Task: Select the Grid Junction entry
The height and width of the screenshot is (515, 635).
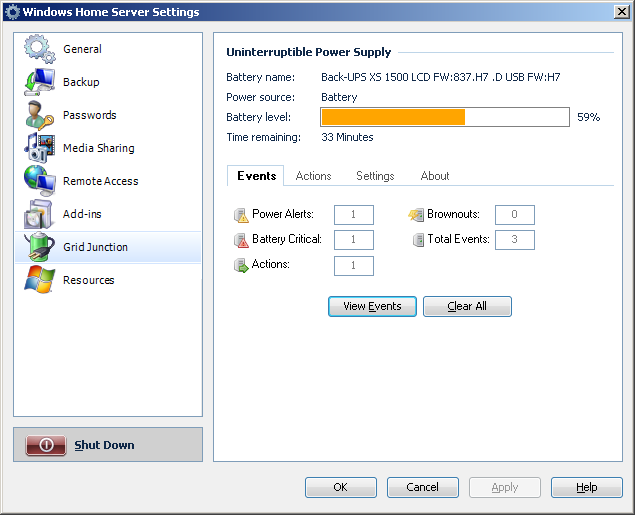Action: (108, 247)
